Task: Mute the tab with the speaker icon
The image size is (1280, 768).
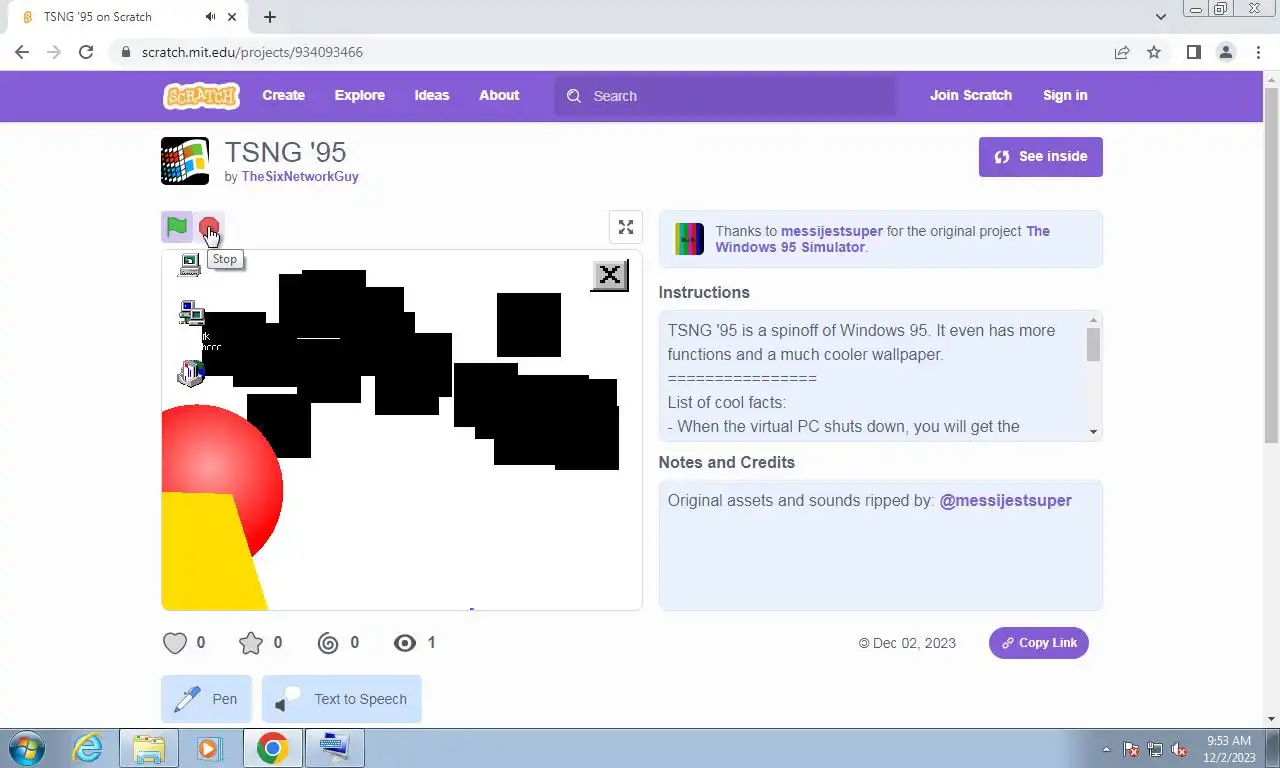Action: click(x=210, y=17)
